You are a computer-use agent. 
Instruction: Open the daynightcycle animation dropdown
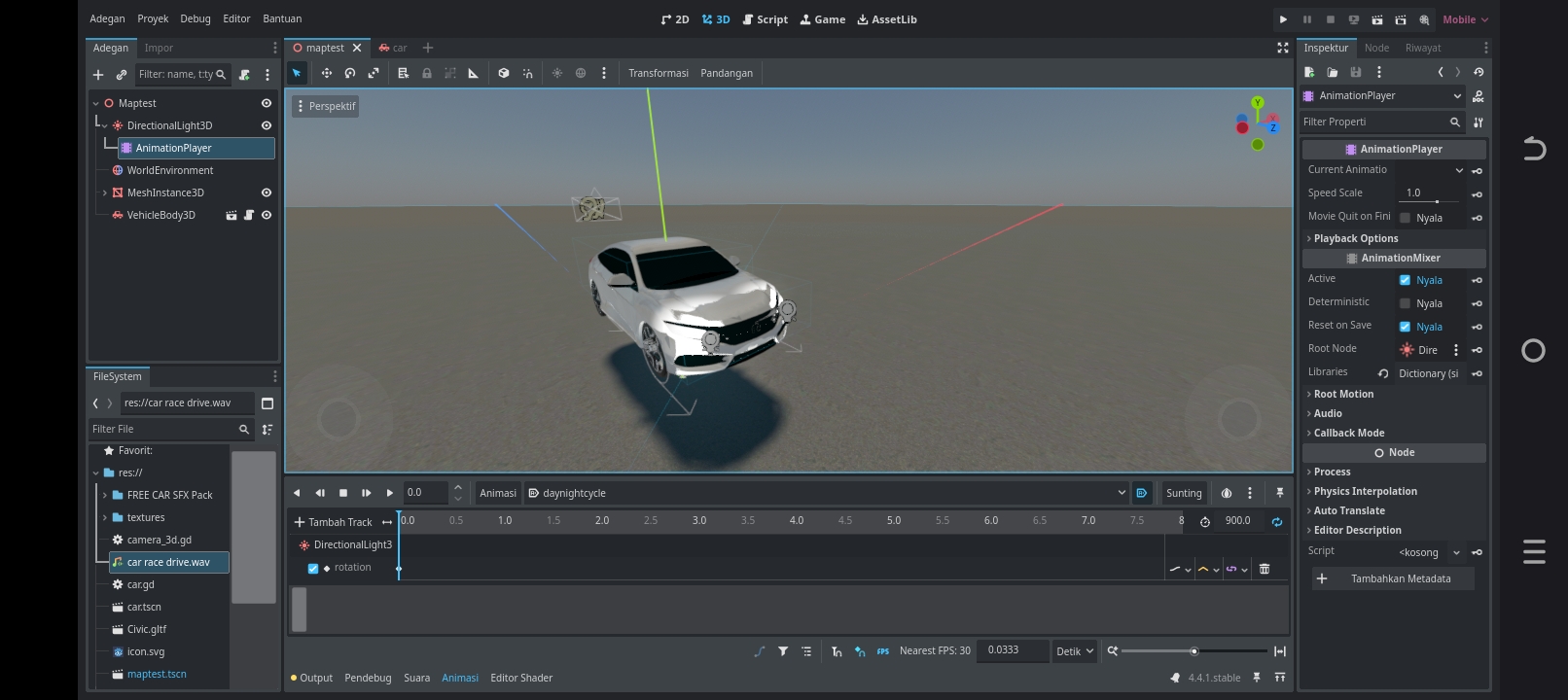(826, 493)
